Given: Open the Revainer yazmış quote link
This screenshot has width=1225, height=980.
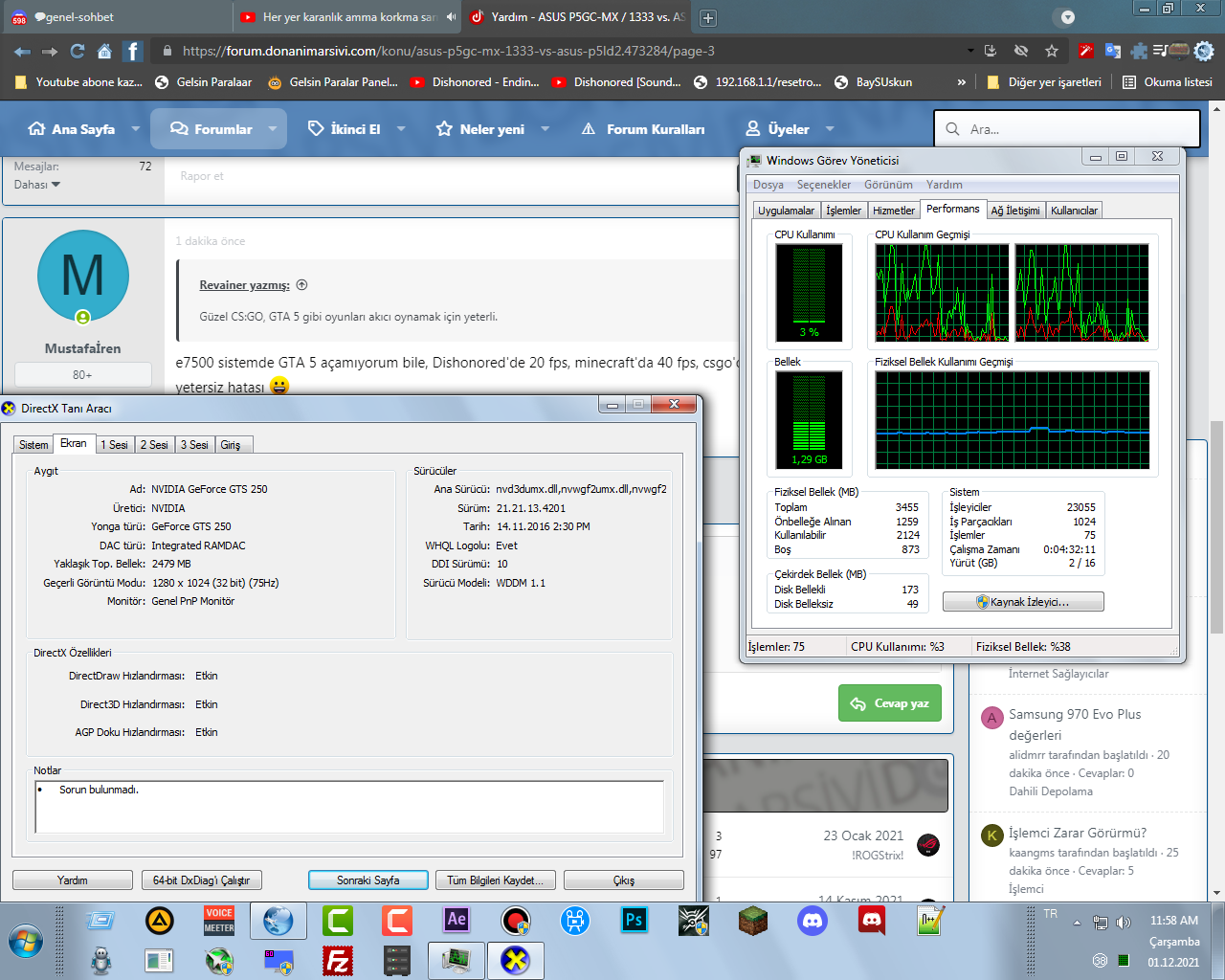Looking at the screenshot, I should (x=244, y=285).
